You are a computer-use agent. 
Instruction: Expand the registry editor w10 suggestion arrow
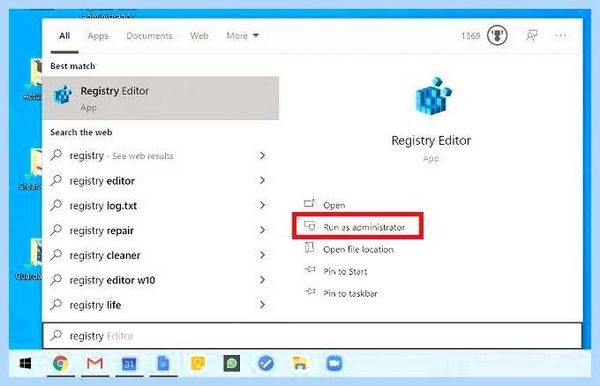coord(262,280)
